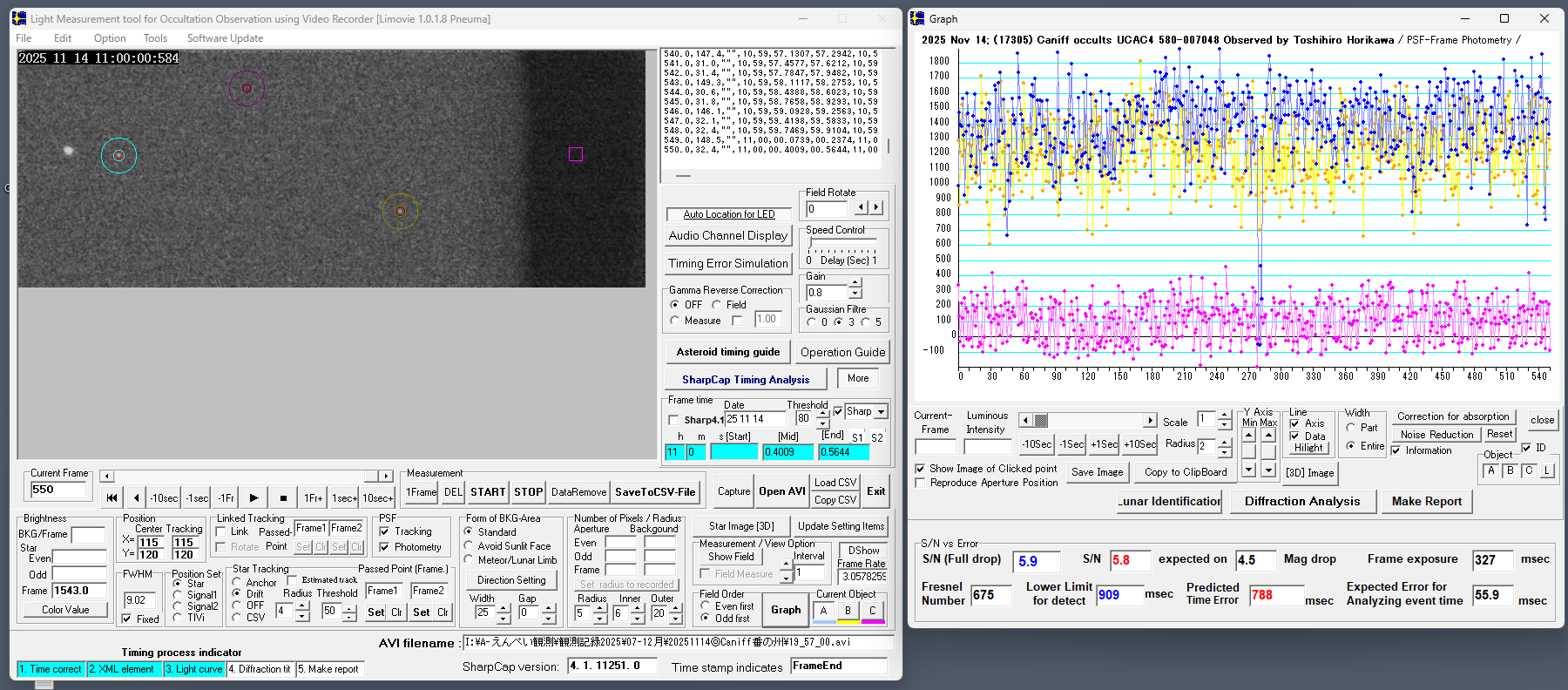Click the reverse play triangle button
The image size is (1568, 690).
point(137,498)
